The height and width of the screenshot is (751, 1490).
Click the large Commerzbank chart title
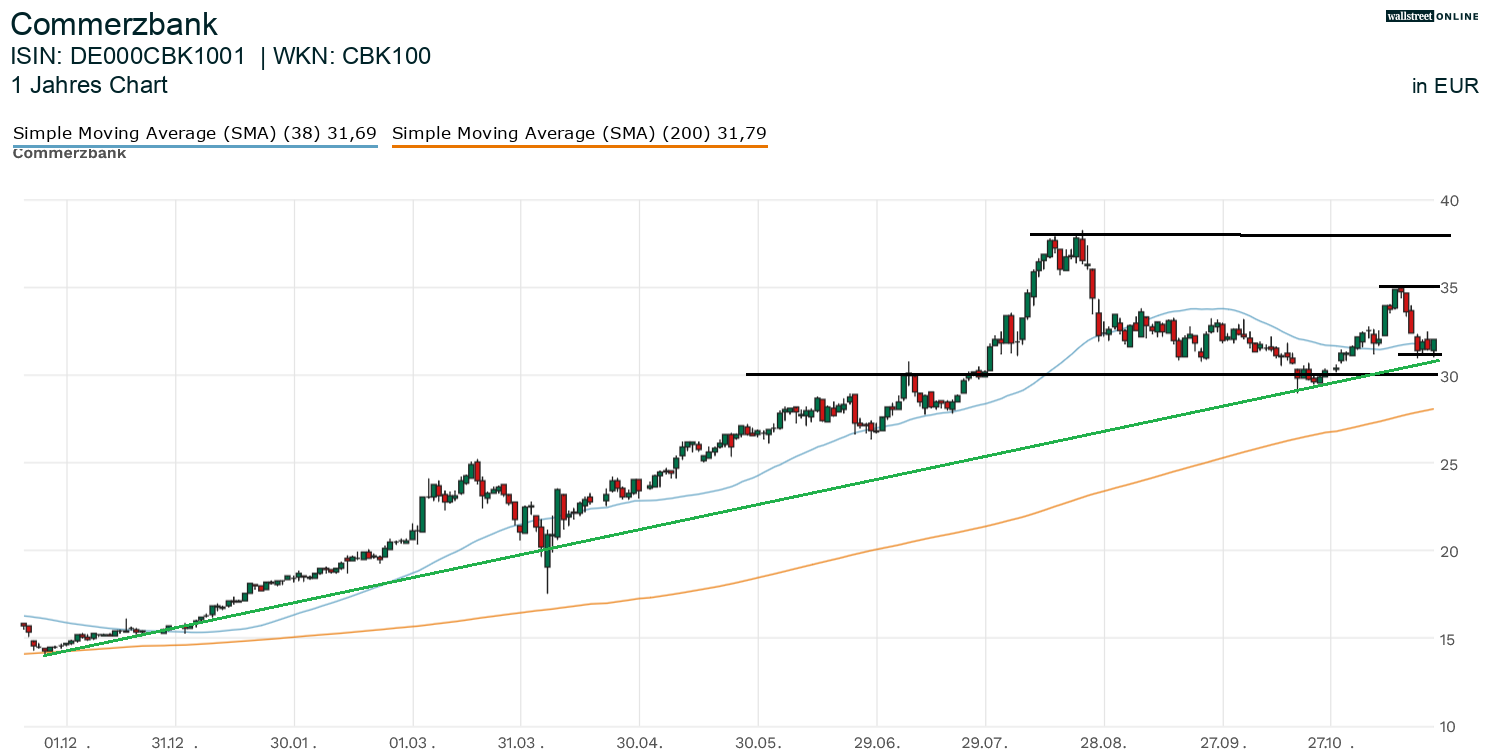[x=114, y=24]
